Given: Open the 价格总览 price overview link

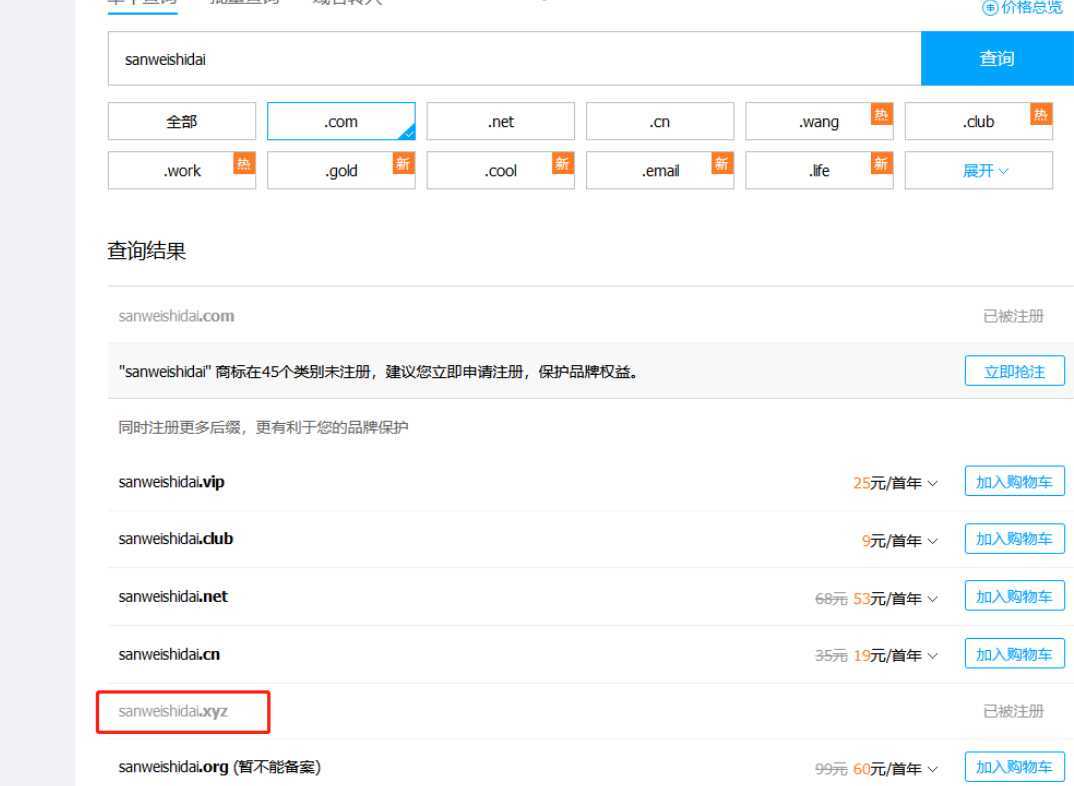Looking at the screenshot, I should click(x=1023, y=8).
